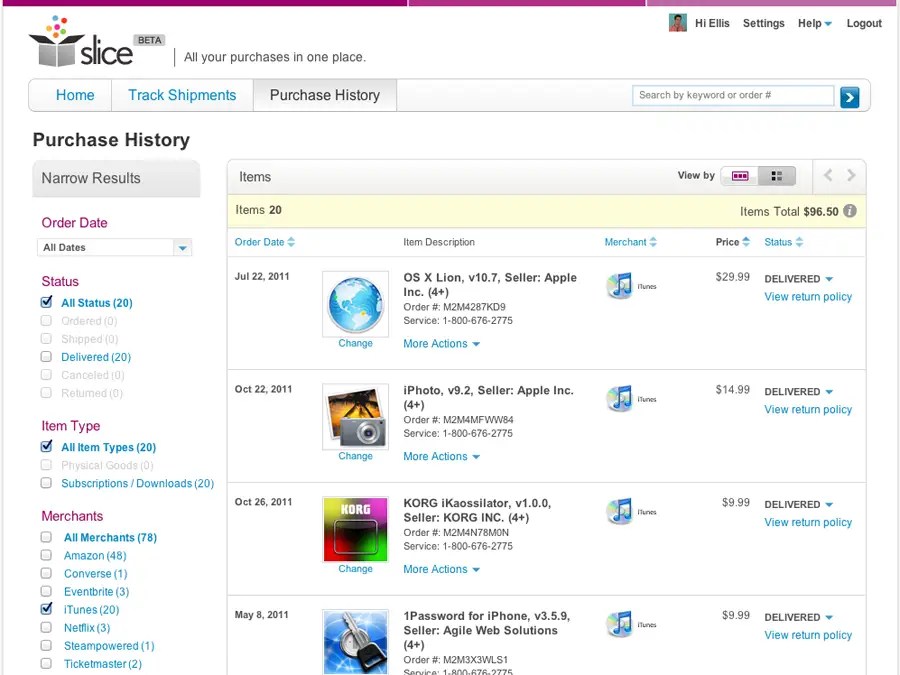This screenshot has width=900, height=675.
Task: Open the Track Shipments tab
Action: coord(182,95)
